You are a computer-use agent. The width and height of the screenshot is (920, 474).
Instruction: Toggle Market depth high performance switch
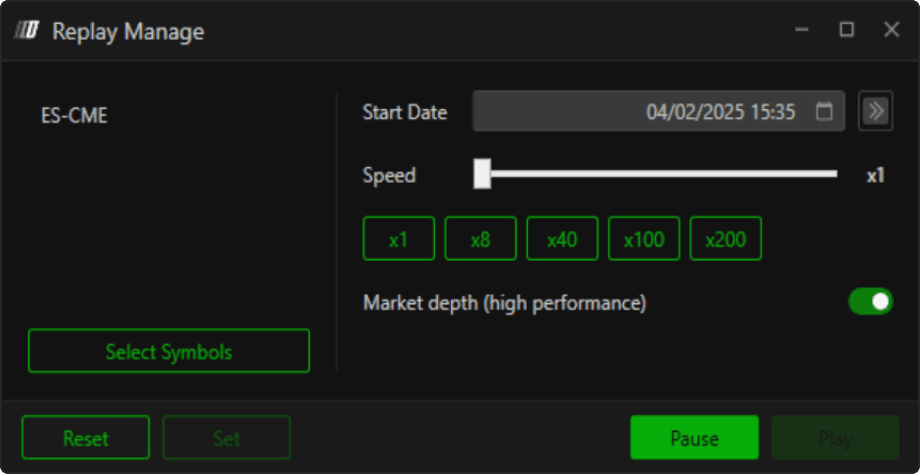pyautogui.click(x=870, y=302)
